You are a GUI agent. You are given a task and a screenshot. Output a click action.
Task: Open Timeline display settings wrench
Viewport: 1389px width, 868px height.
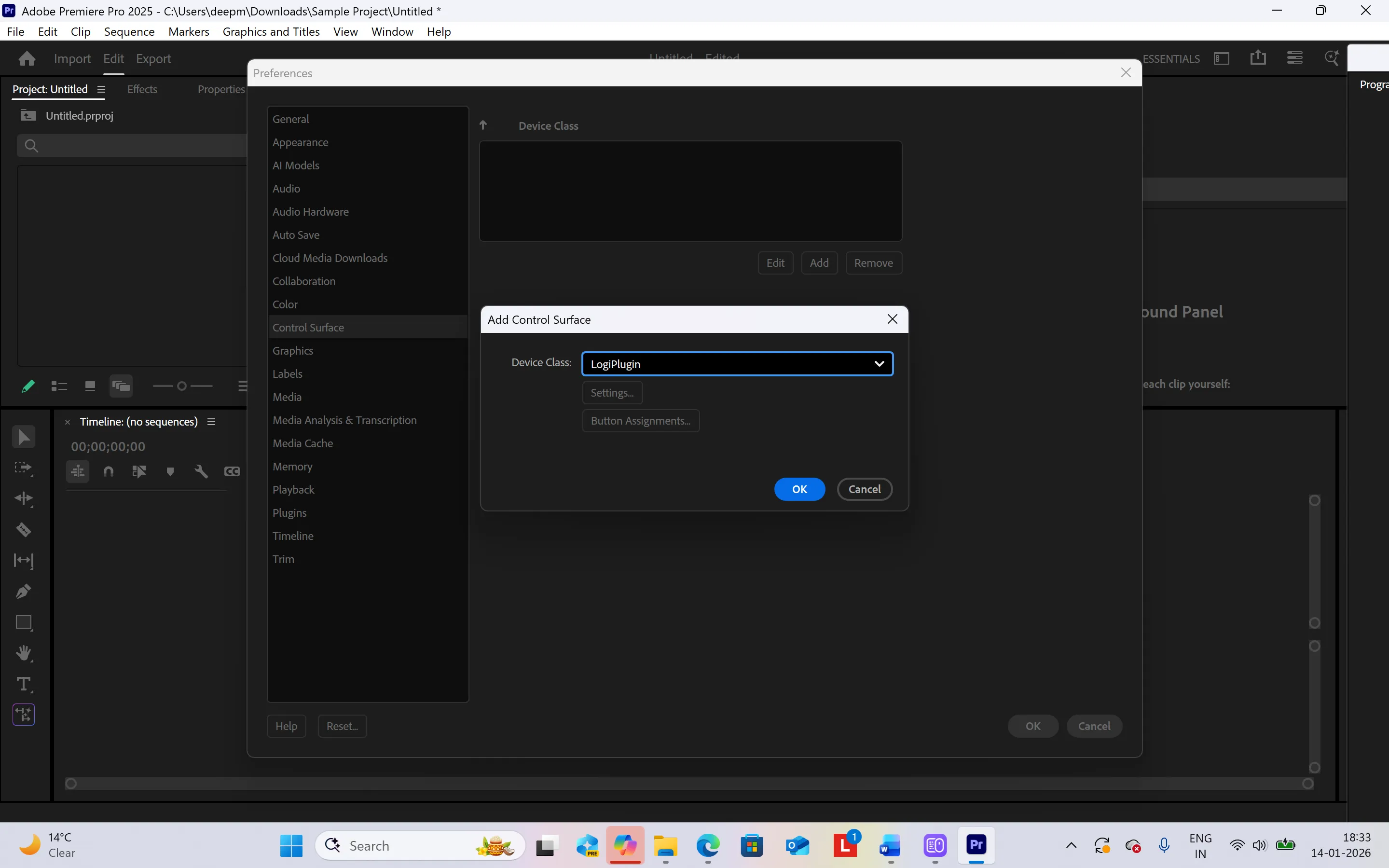(x=201, y=471)
